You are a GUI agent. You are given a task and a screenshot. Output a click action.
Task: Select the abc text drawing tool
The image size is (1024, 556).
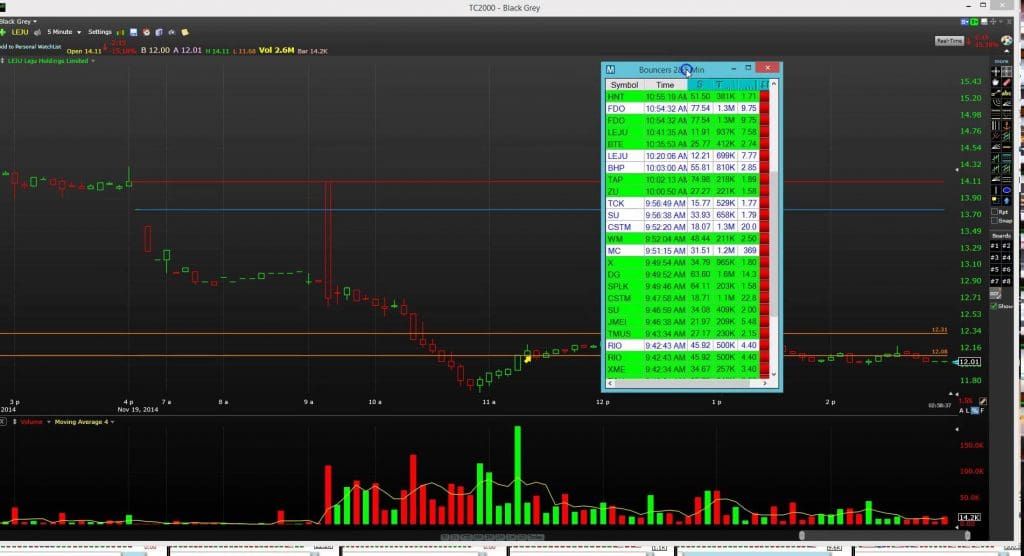point(1006,93)
